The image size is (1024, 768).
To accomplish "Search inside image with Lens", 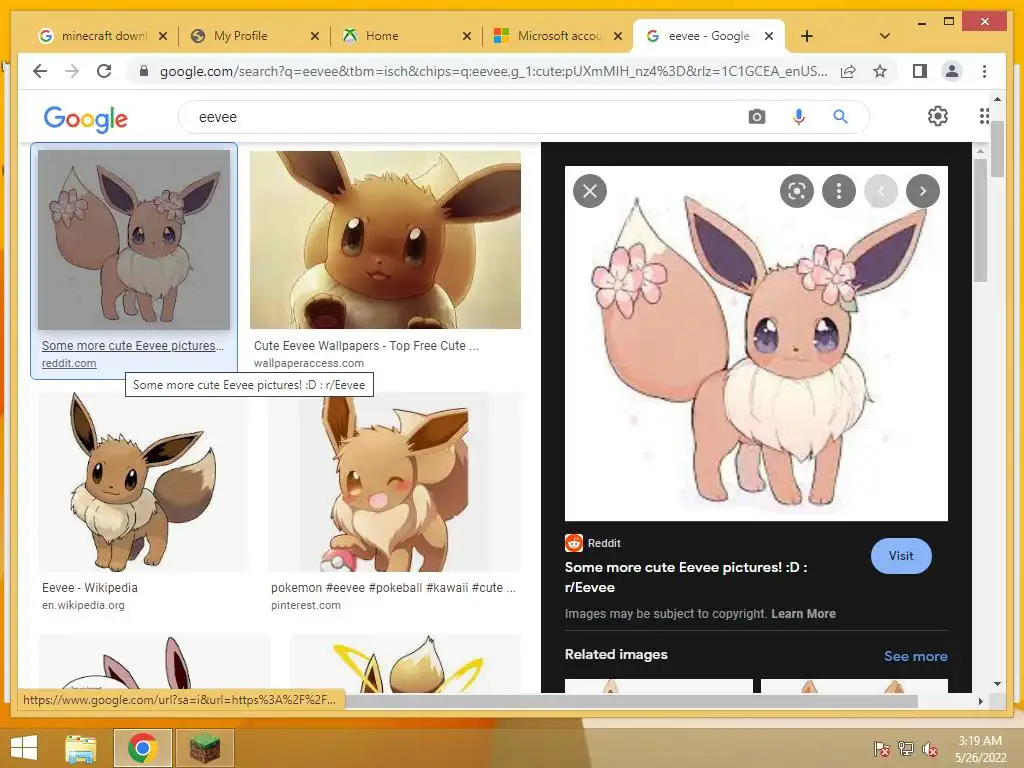I will click(x=796, y=191).
